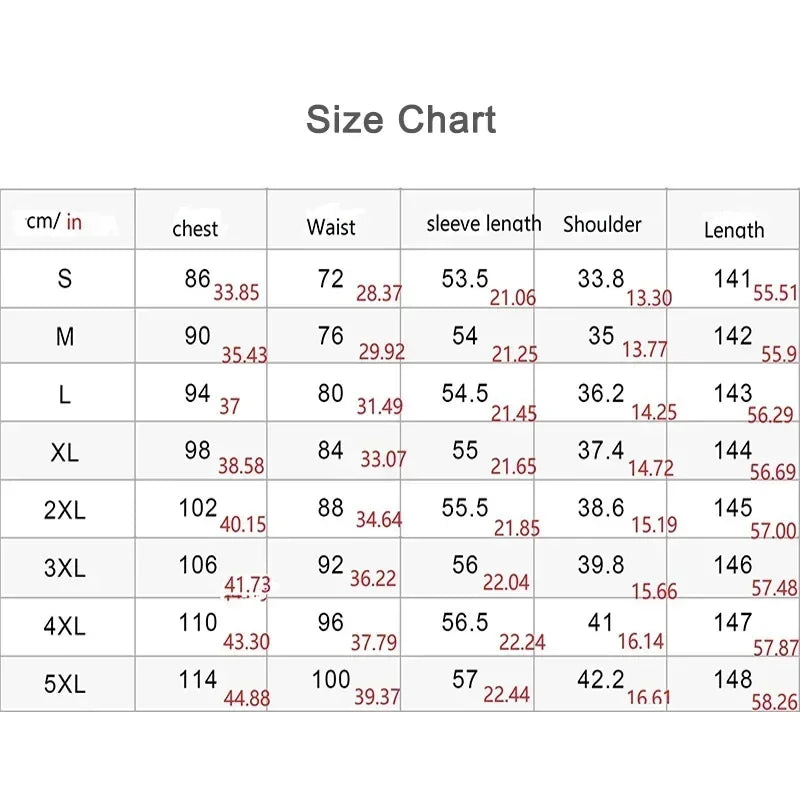Select the 3XL size row label

click(x=65, y=569)
